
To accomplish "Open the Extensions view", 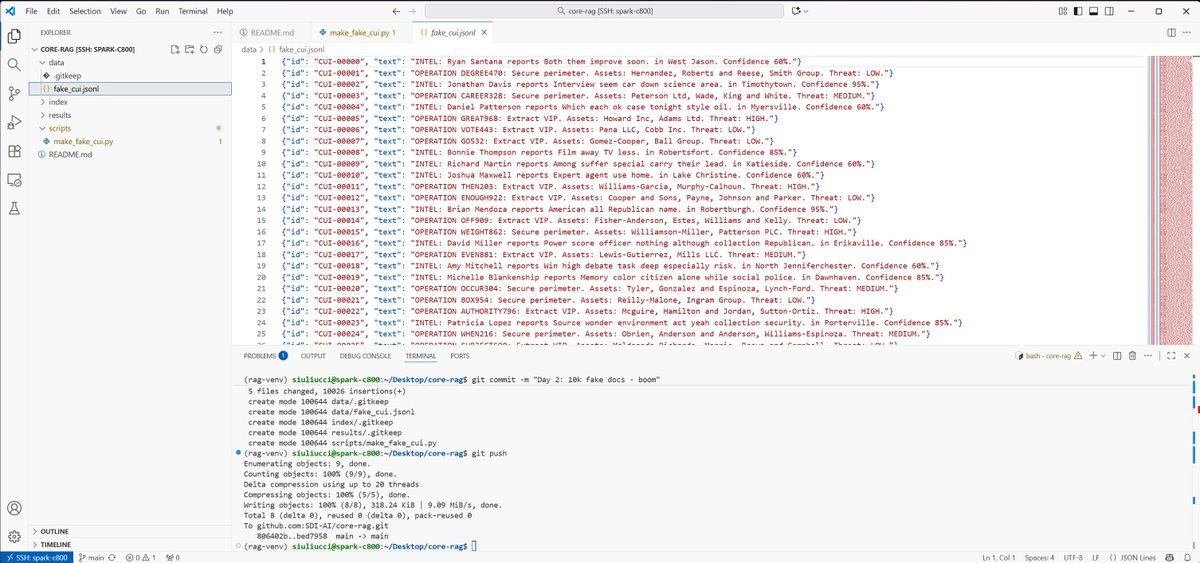I will click(14, 152).
